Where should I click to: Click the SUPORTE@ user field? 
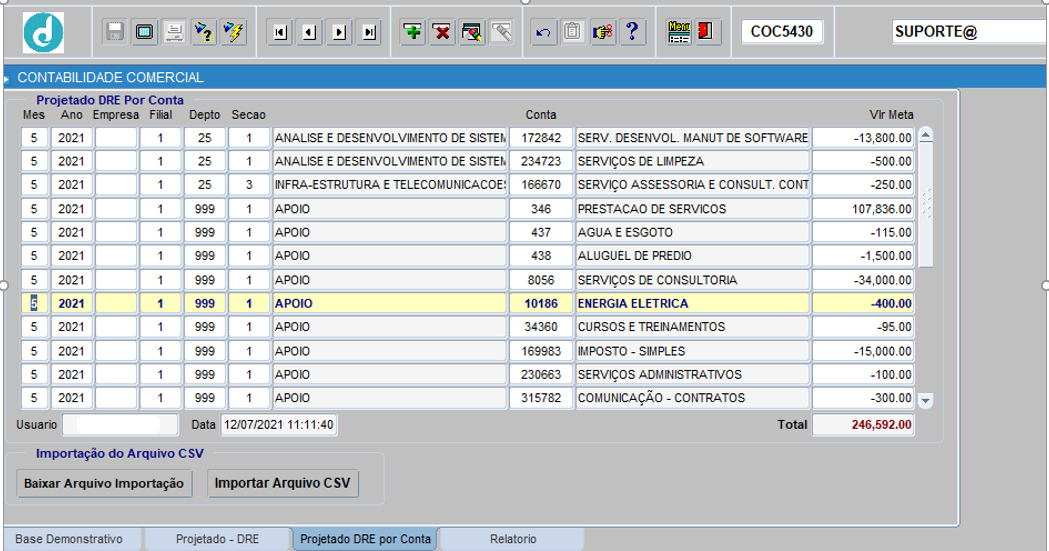click(x=970, y=31)
